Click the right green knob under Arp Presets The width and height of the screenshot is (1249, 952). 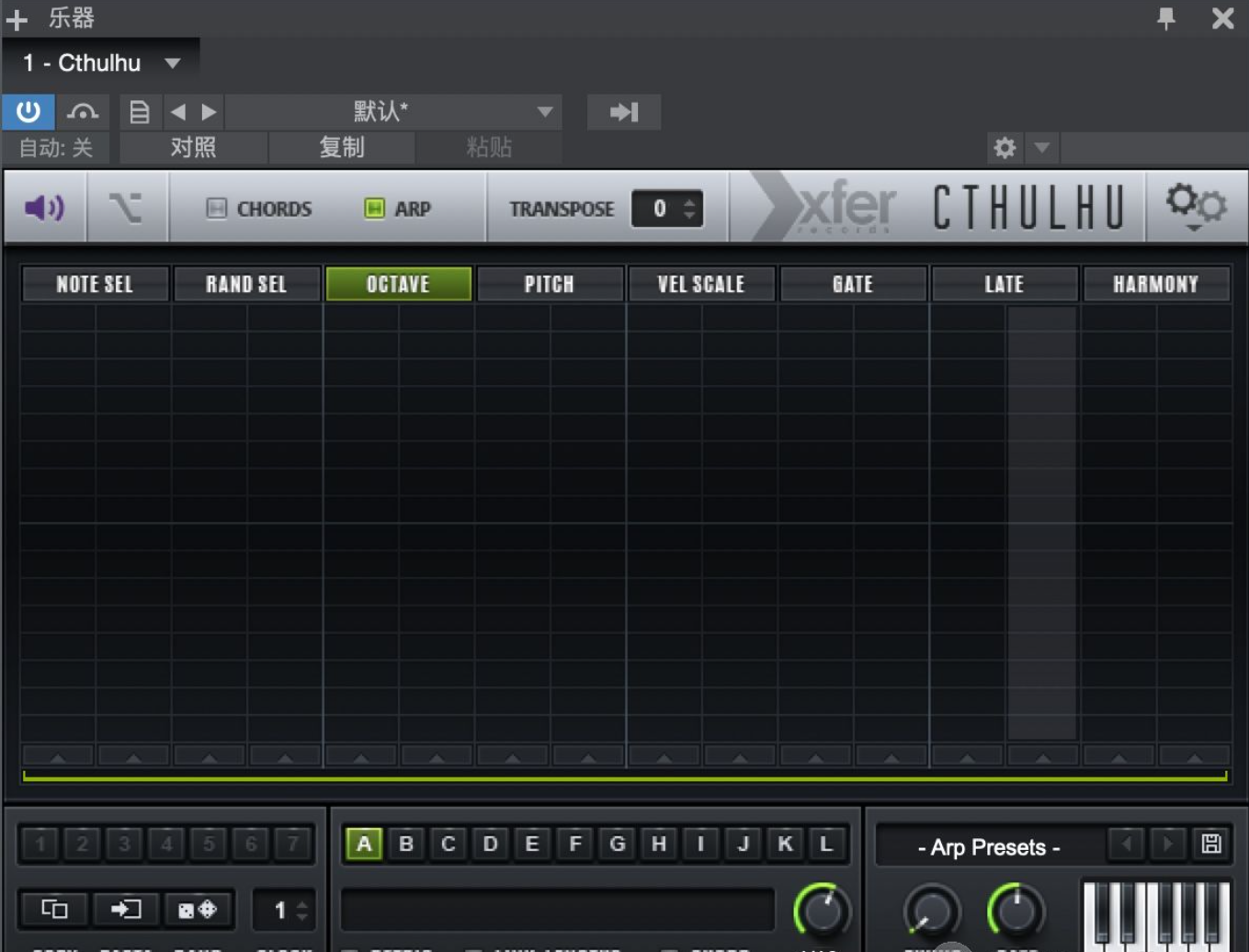tap(1016, 911)
